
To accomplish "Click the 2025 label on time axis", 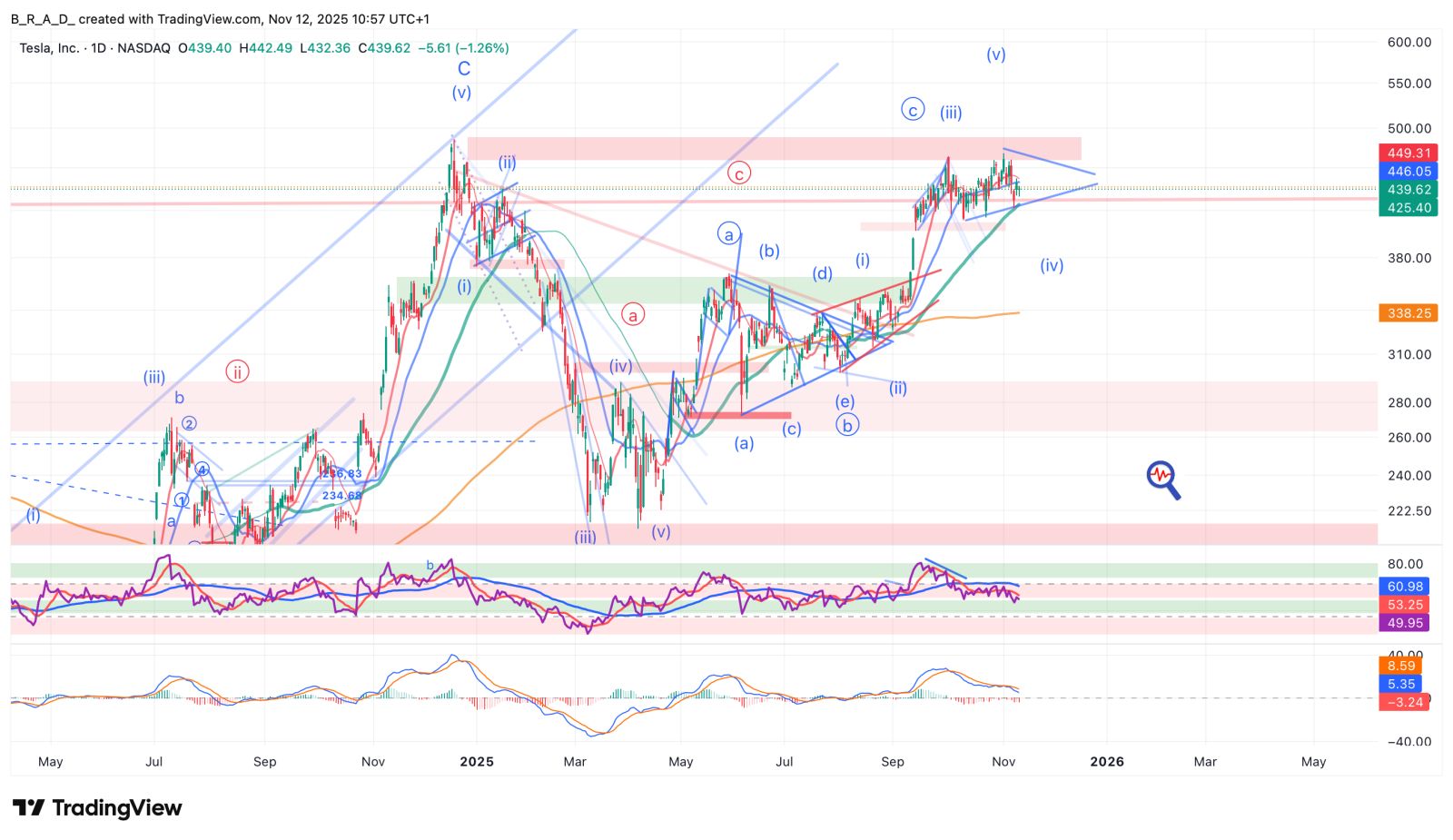I will pos(477,762).
